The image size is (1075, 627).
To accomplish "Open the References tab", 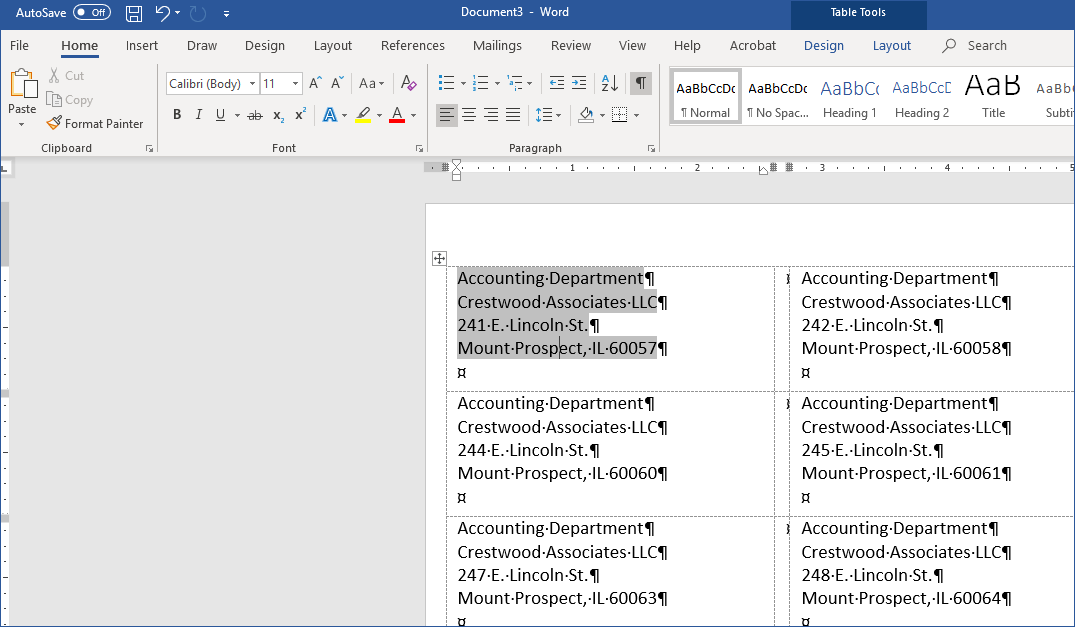I will (x=413, y=45).
